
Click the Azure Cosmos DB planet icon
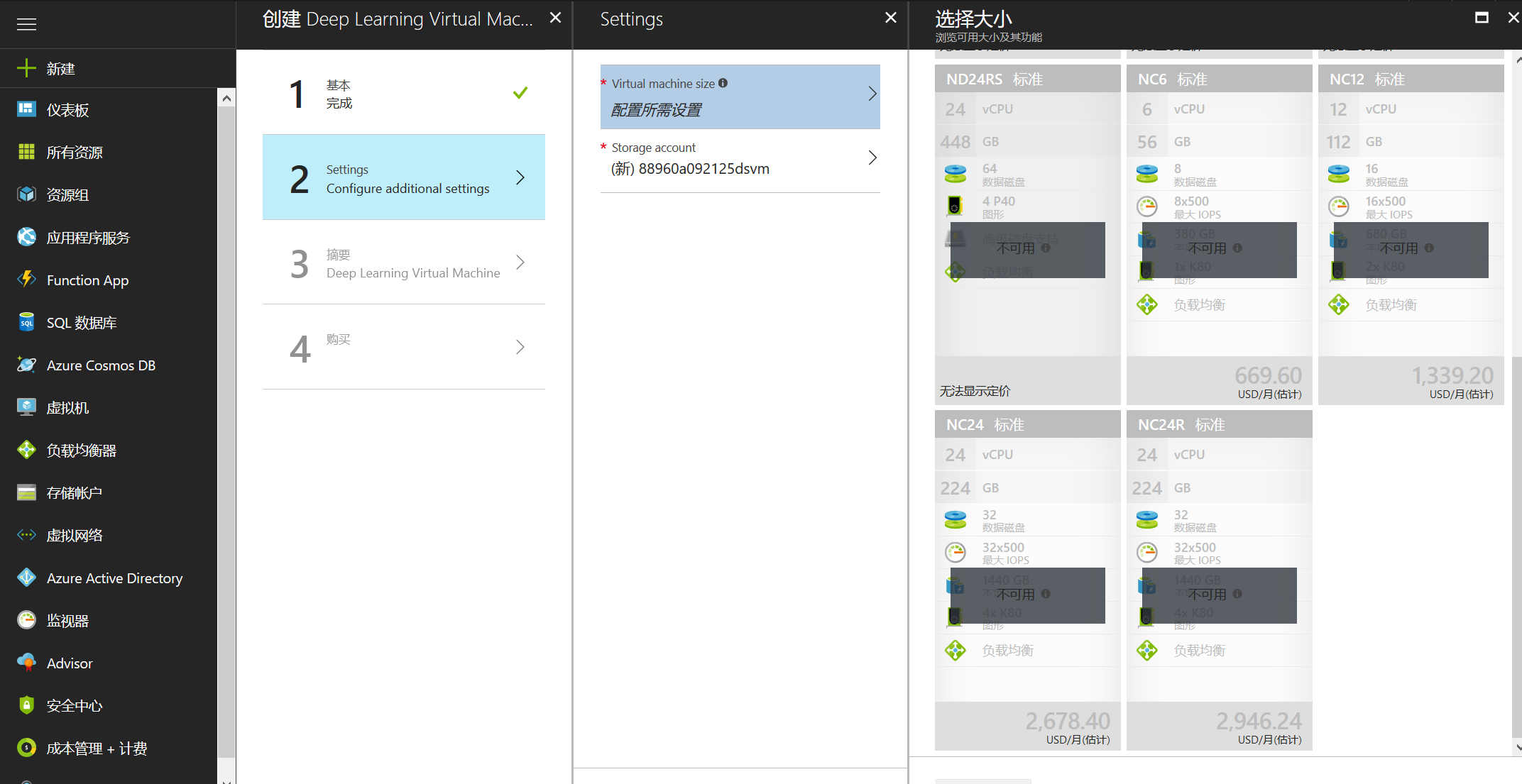click(x=26, y=364)
